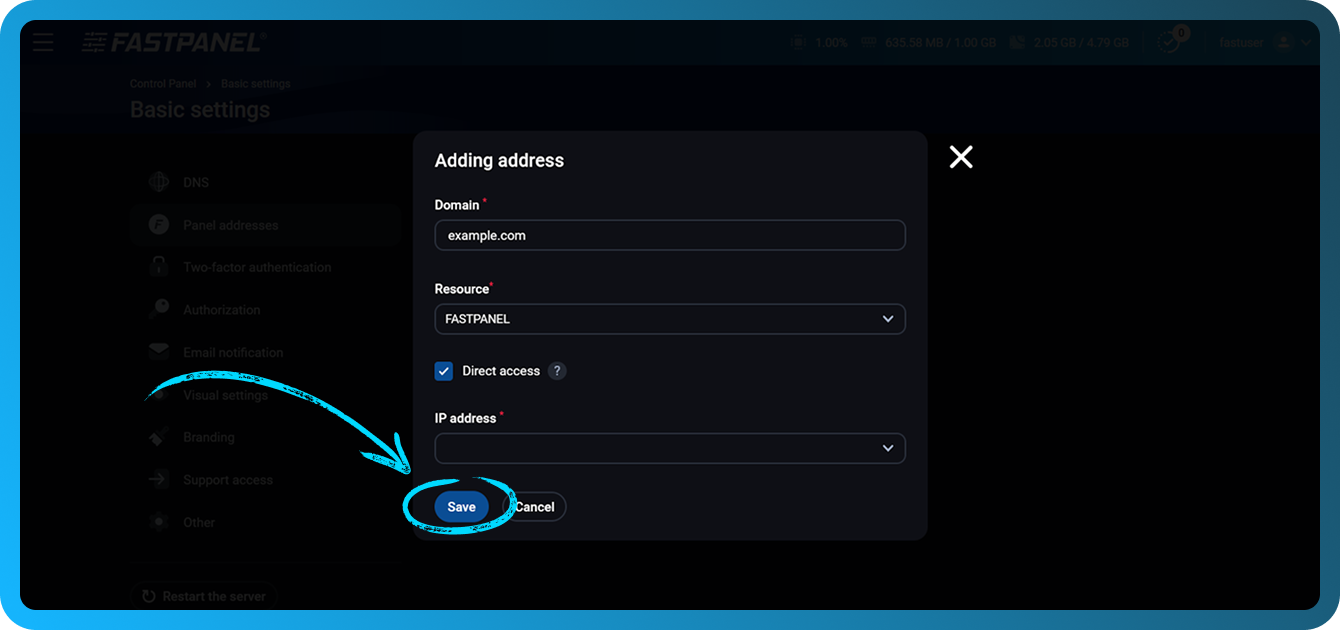Save the new address

[x=461, y=506]
